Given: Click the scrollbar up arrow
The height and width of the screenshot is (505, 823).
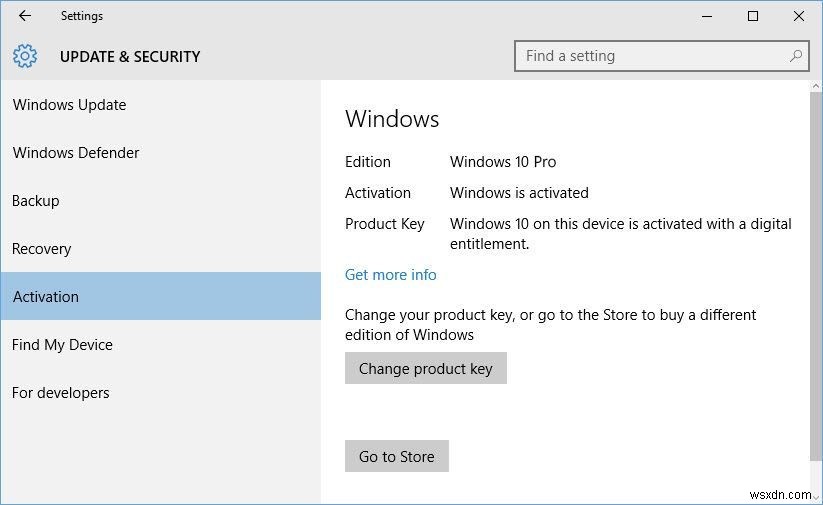Looking at the screenshot, I should [816, 86].
